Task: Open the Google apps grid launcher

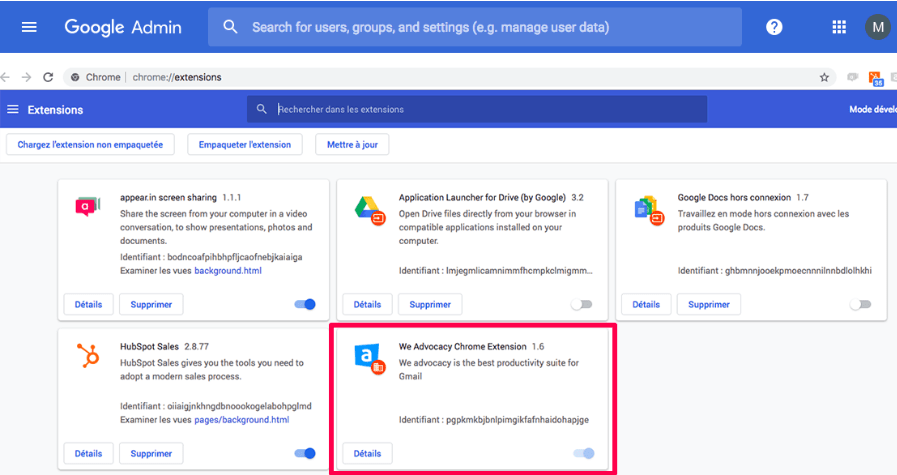Action: (x=839, y=27)
